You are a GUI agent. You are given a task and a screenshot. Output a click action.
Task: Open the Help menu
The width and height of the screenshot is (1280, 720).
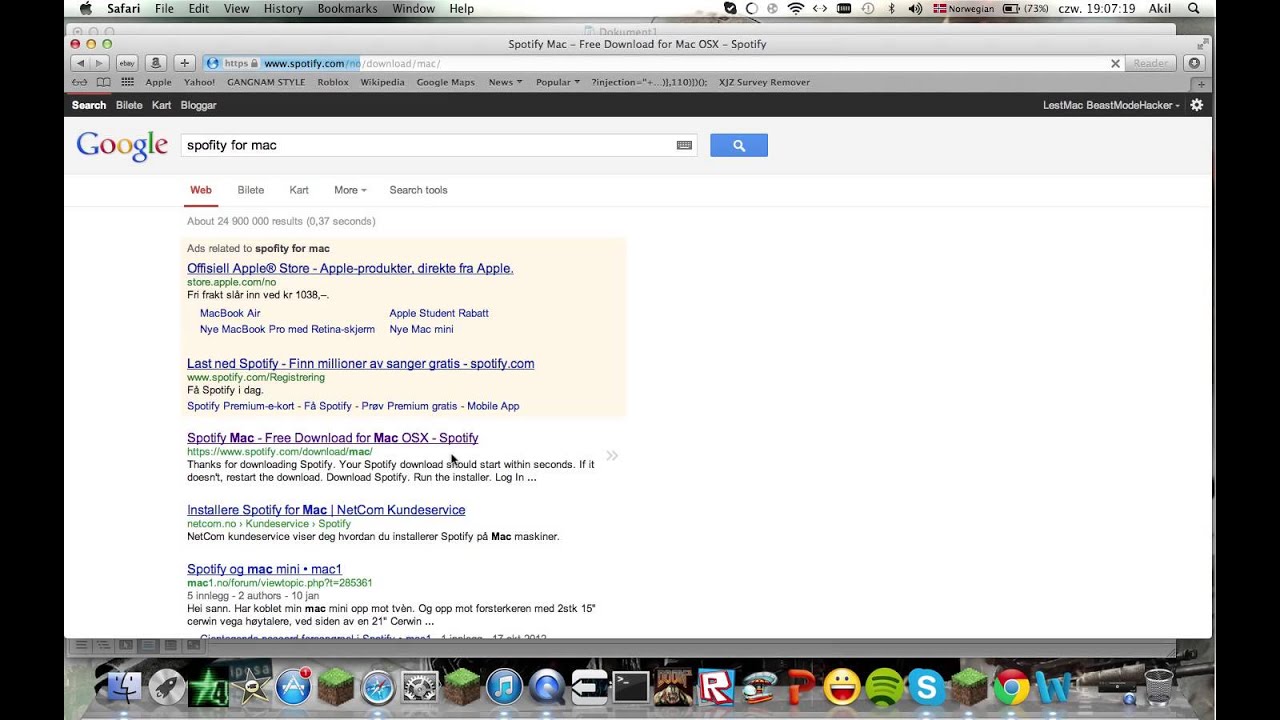click(461, 8)
